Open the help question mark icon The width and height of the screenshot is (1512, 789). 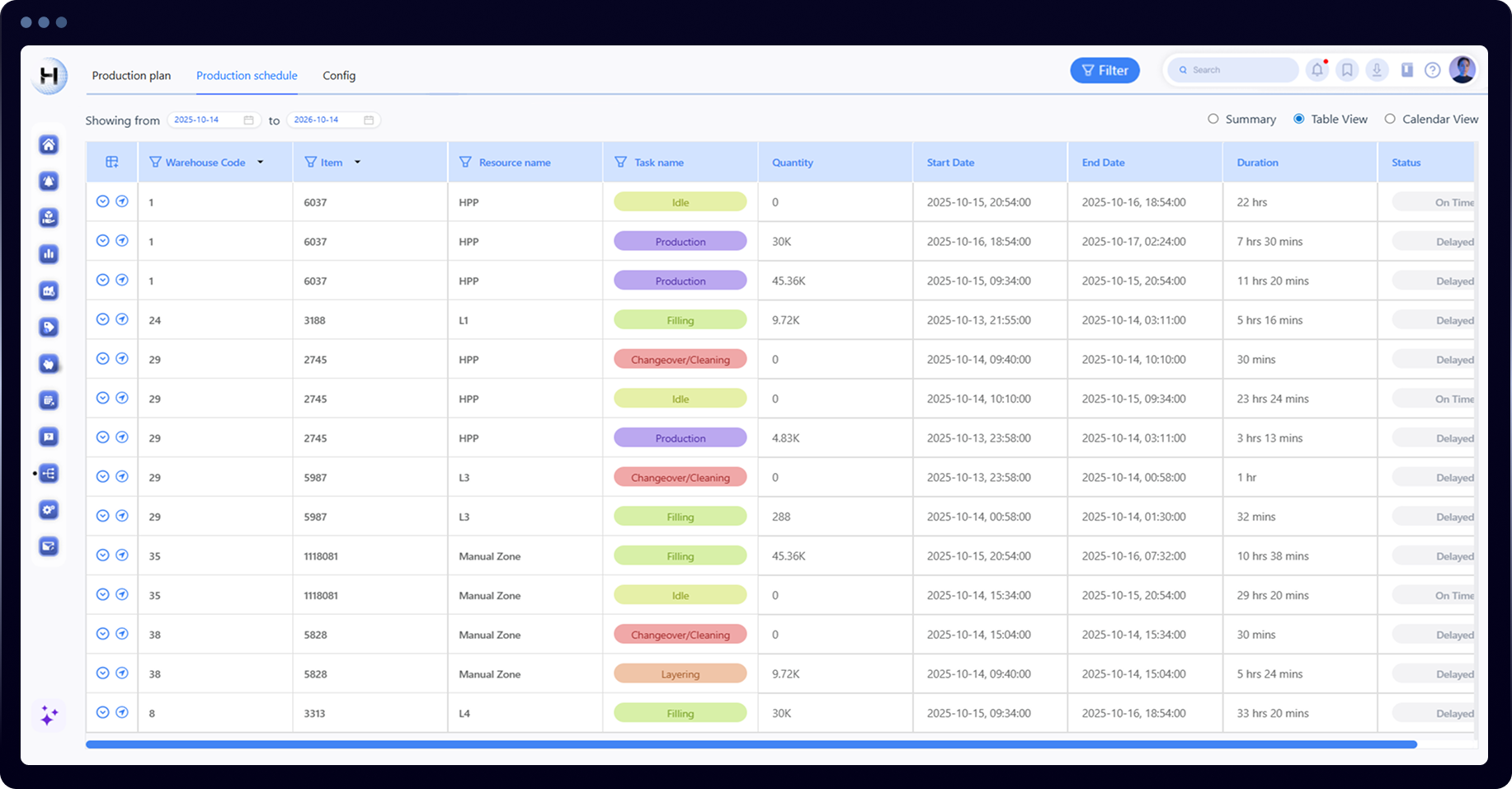pyautogui.click(x=1433, y=70)
